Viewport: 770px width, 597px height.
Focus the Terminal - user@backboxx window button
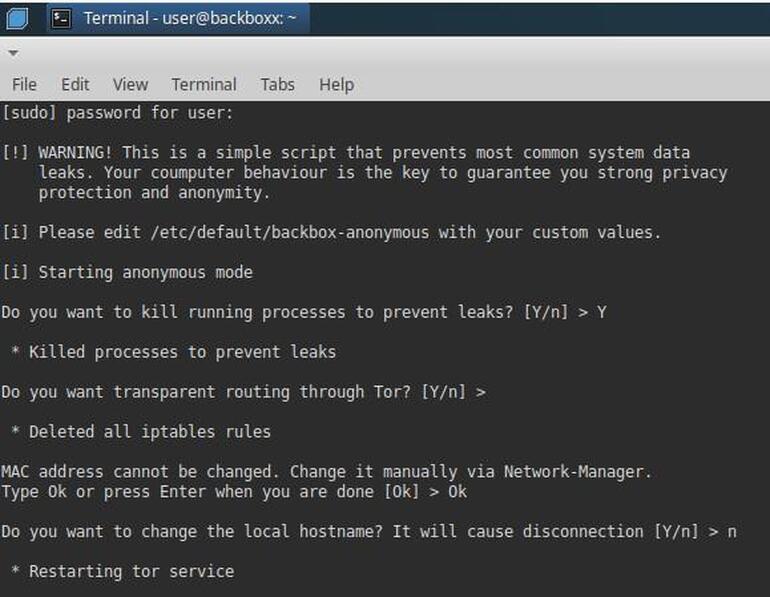point(178,19)
